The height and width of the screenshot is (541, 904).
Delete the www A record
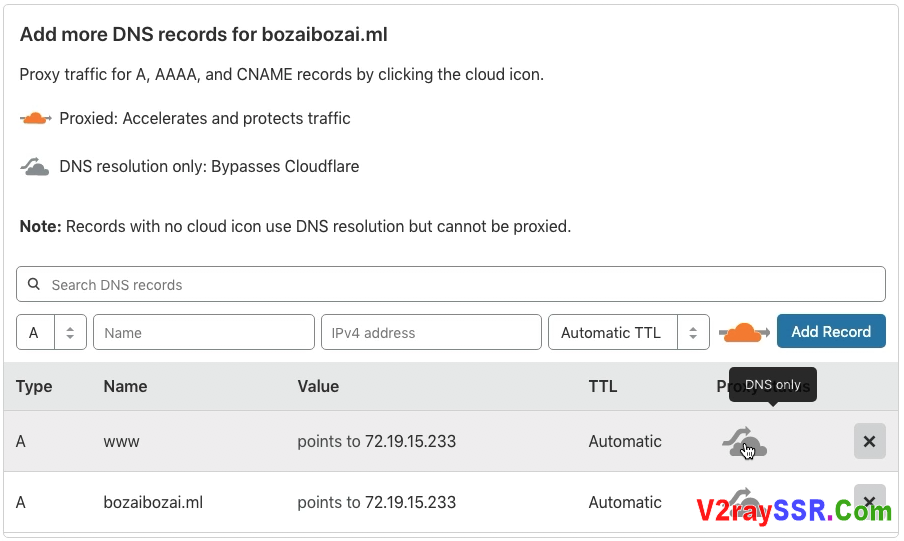[x=869, y=441]
